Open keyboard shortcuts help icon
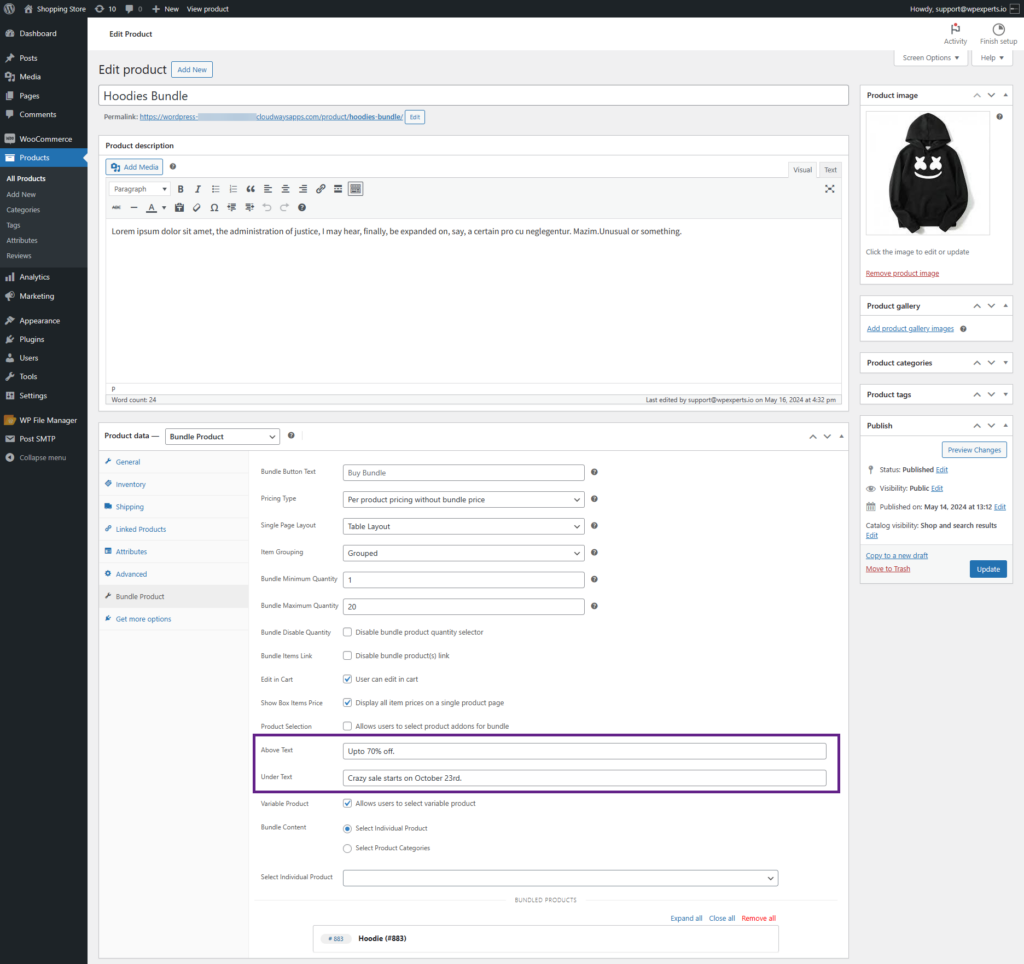The height and width of the screenshot is (964, 1024). point(302,208)
